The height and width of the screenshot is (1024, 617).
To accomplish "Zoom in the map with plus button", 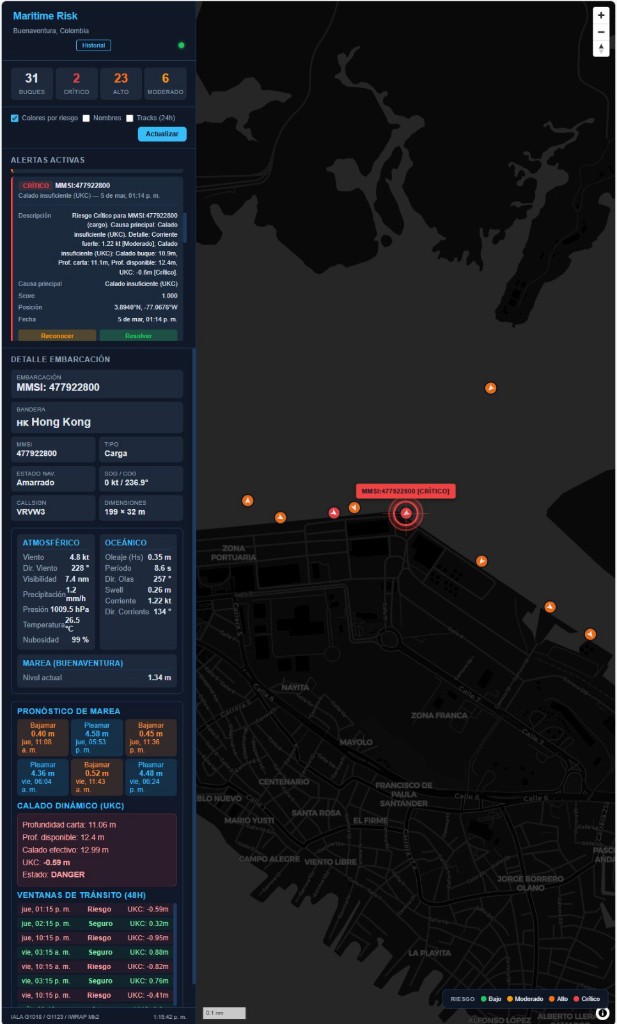I will pos(601,15).
